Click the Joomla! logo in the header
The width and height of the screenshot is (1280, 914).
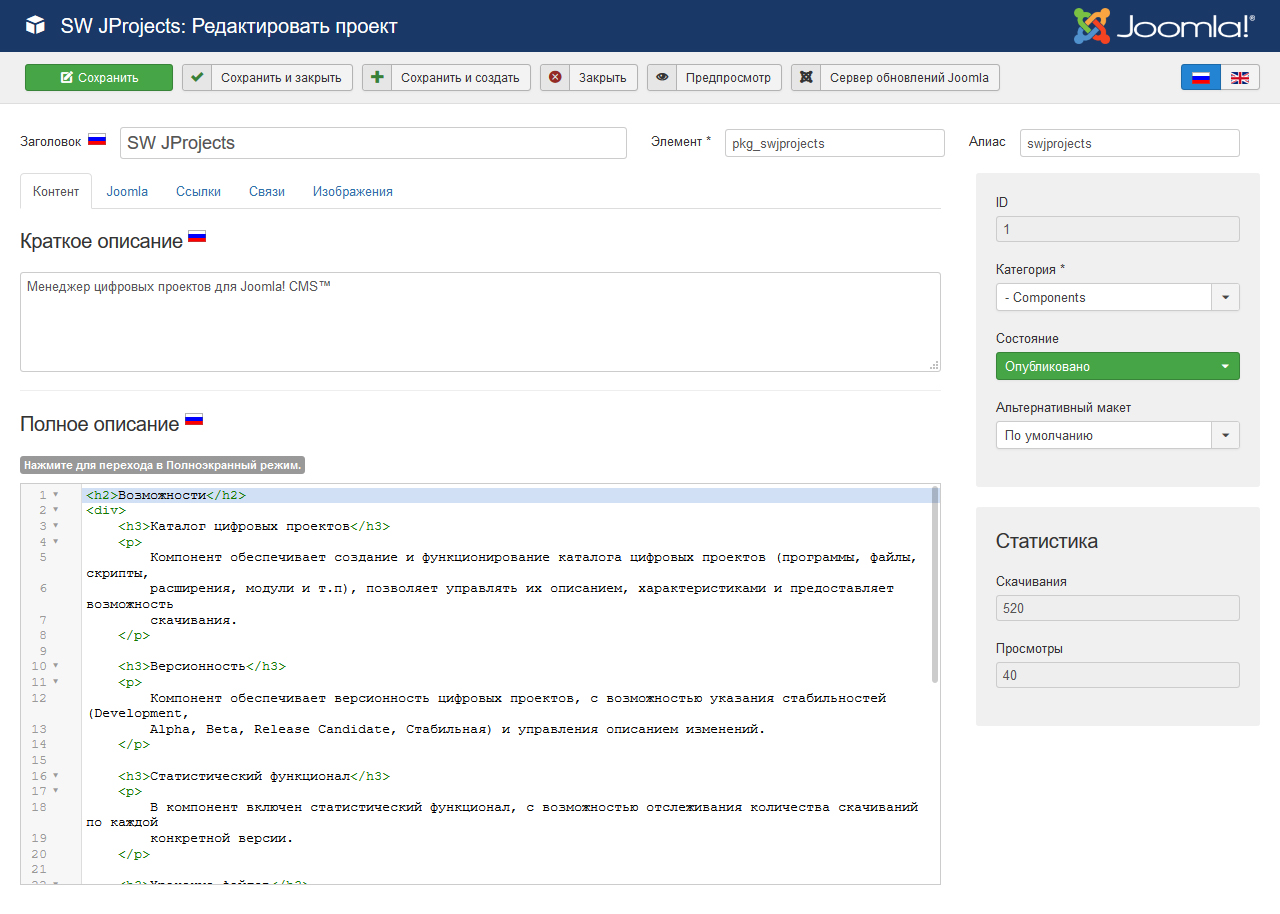[x=1164, y=26]
